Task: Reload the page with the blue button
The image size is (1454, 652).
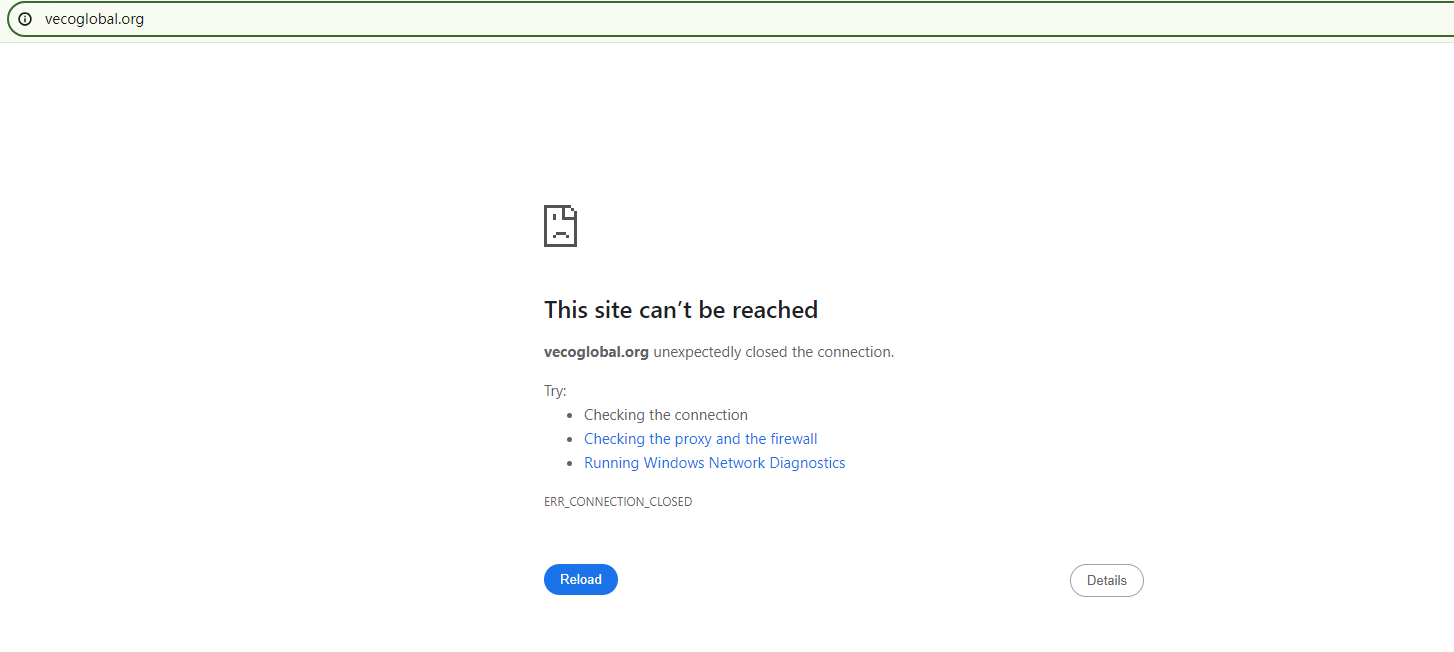Action: click(581, 580)
